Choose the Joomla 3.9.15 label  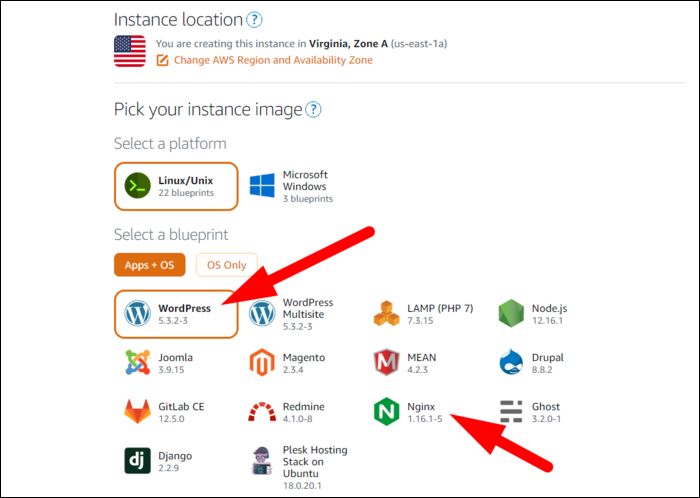(x=175, y=363)
